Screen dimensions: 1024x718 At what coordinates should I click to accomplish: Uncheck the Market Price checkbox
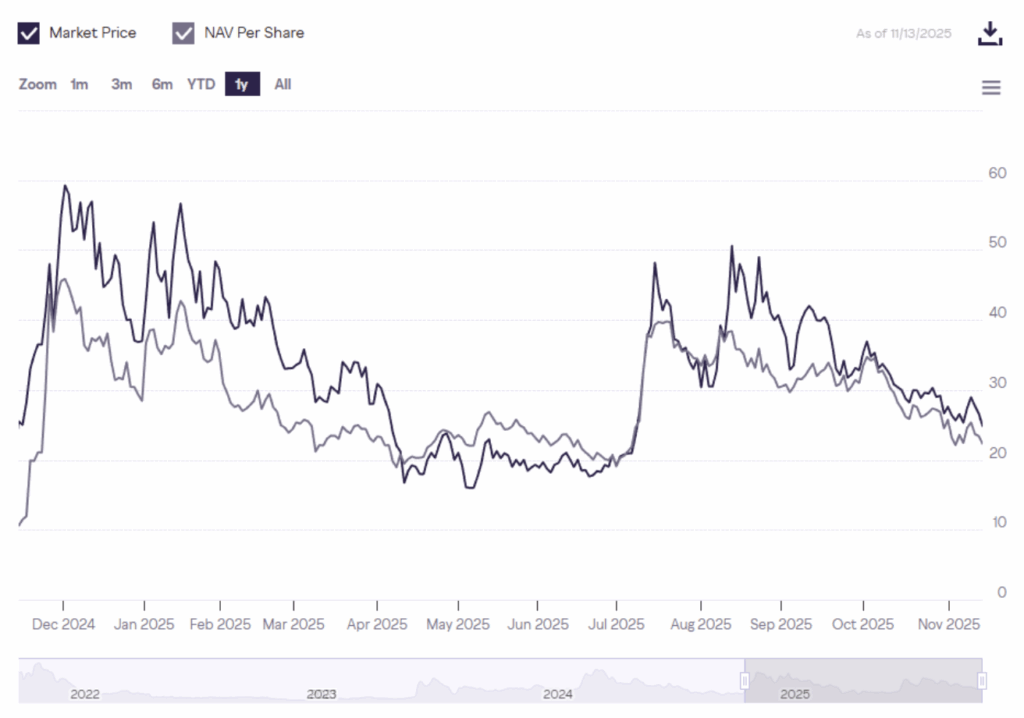click(x=29, y=32)
